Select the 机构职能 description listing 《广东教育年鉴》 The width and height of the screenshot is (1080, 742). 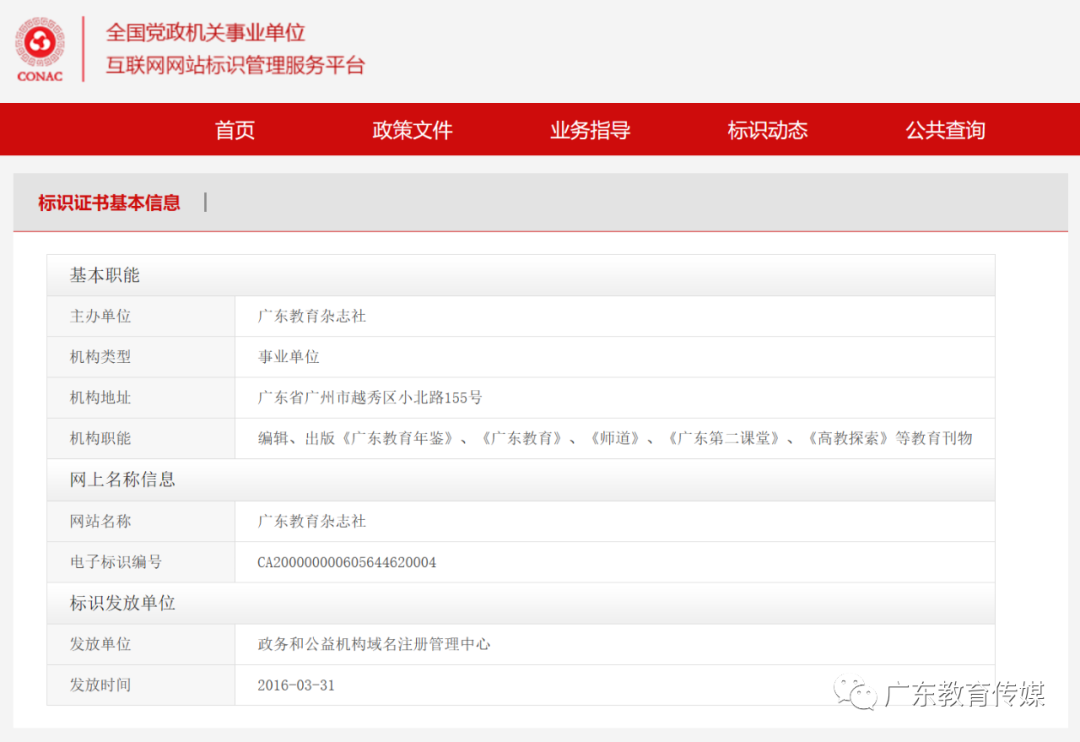coord(615,438)
